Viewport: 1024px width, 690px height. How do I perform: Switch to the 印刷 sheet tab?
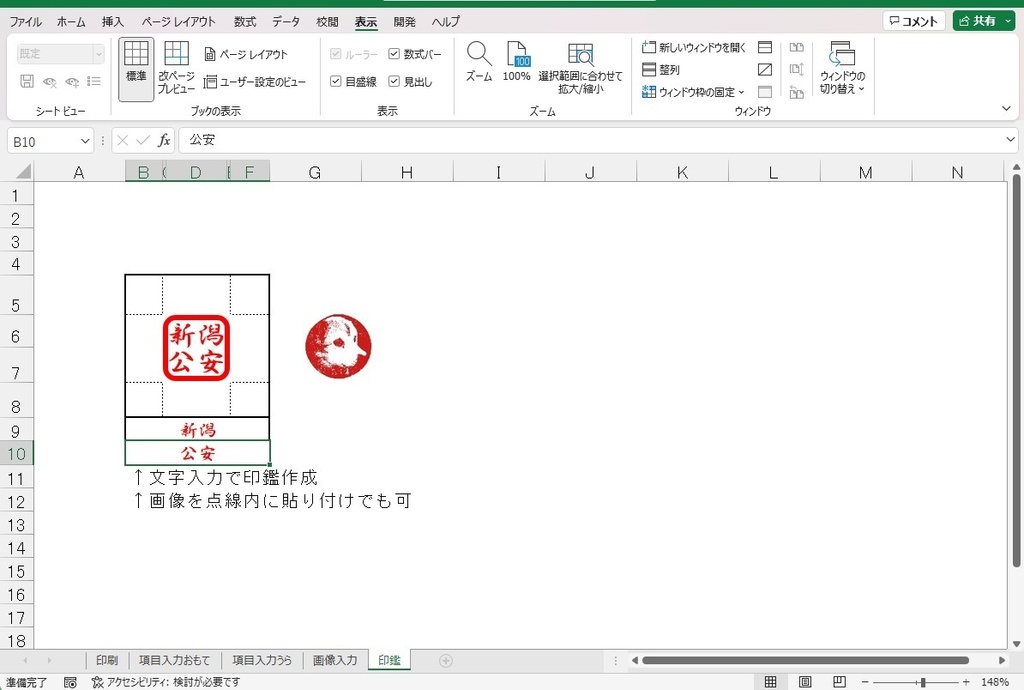click(x=107, y=660)
